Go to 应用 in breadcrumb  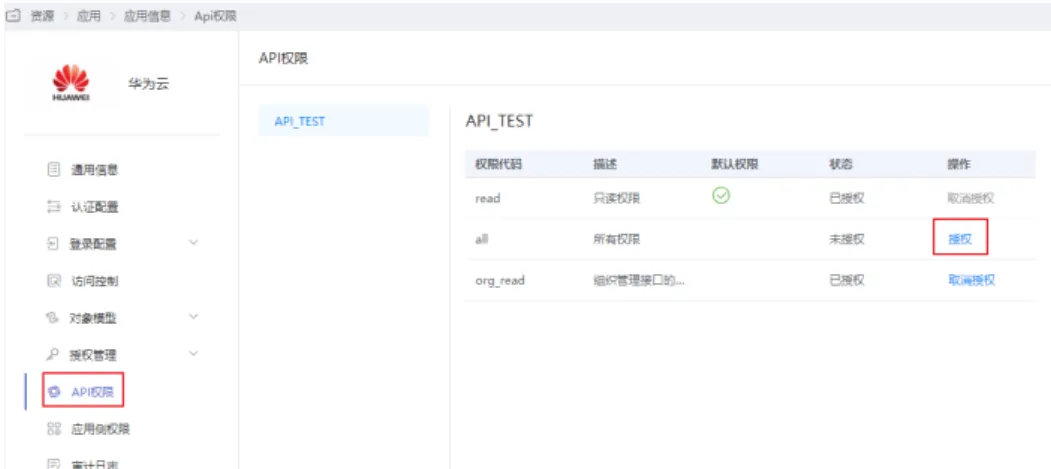coord(88,16)
